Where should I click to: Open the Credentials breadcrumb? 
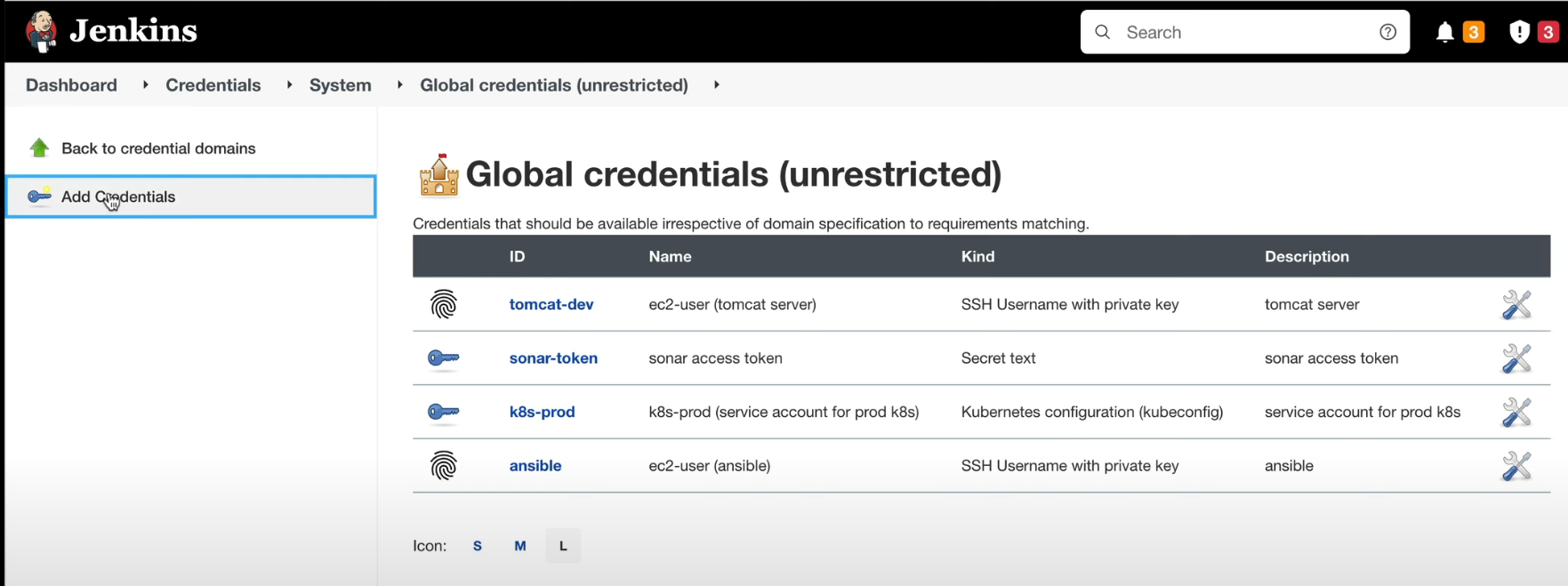coord(213,85)
